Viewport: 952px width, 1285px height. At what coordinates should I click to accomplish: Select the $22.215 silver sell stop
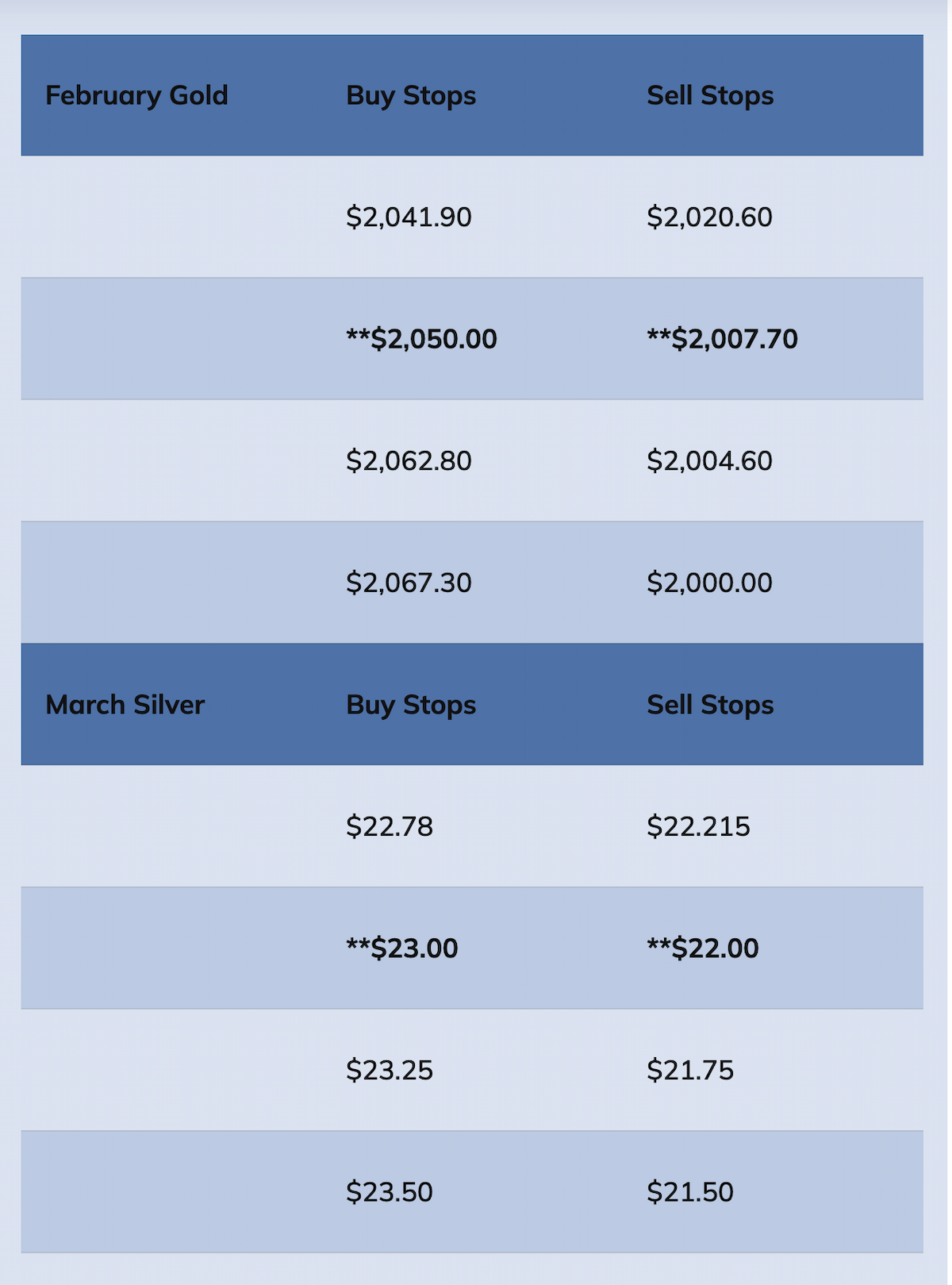tap(698, 826)
